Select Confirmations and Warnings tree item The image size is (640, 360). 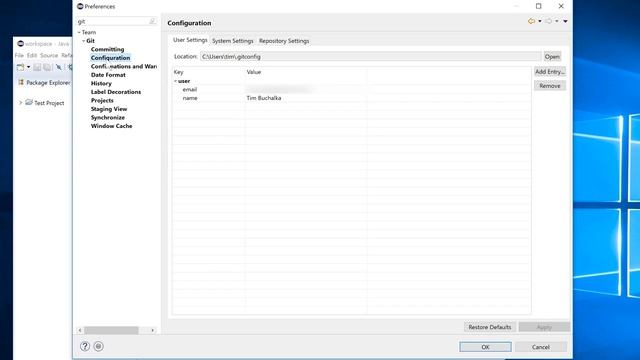(124, 67)
